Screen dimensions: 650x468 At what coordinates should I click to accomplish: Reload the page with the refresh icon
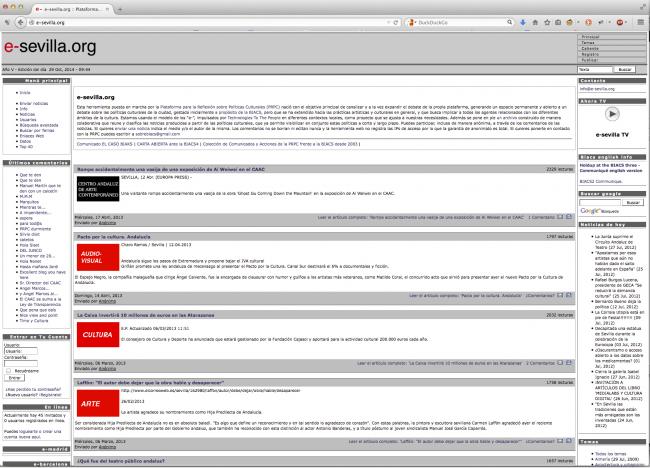[395, 20]
